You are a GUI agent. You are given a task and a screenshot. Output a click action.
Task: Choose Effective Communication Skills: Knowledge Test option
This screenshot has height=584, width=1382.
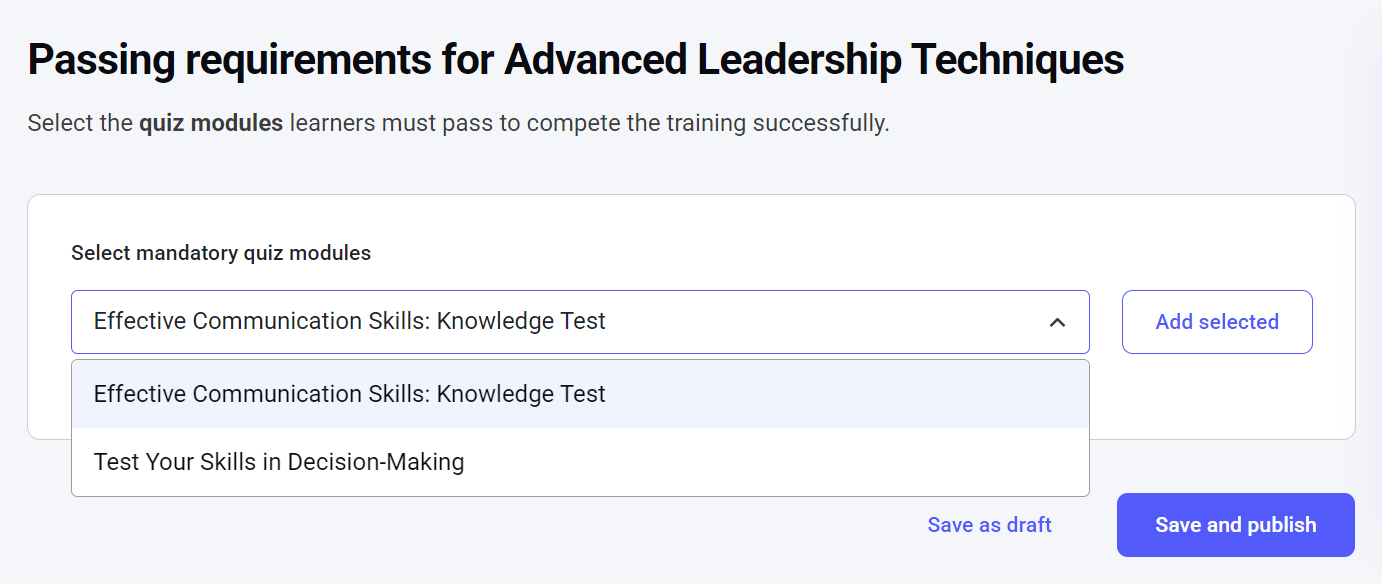tap(350, 394)
